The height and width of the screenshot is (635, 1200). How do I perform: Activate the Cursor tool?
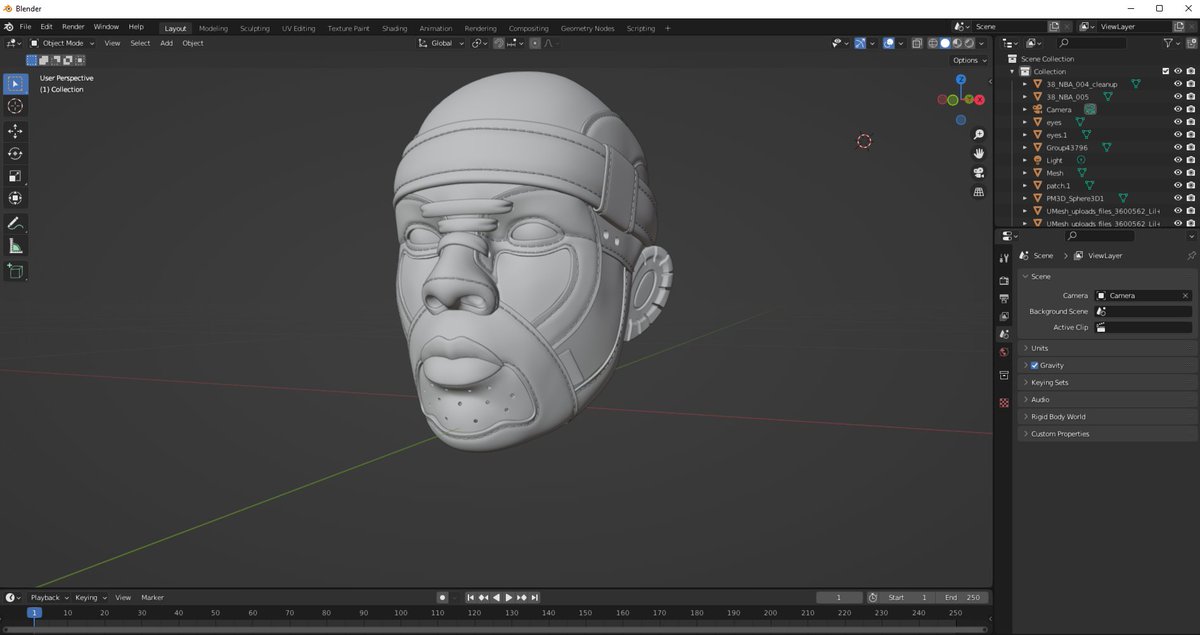15,106
